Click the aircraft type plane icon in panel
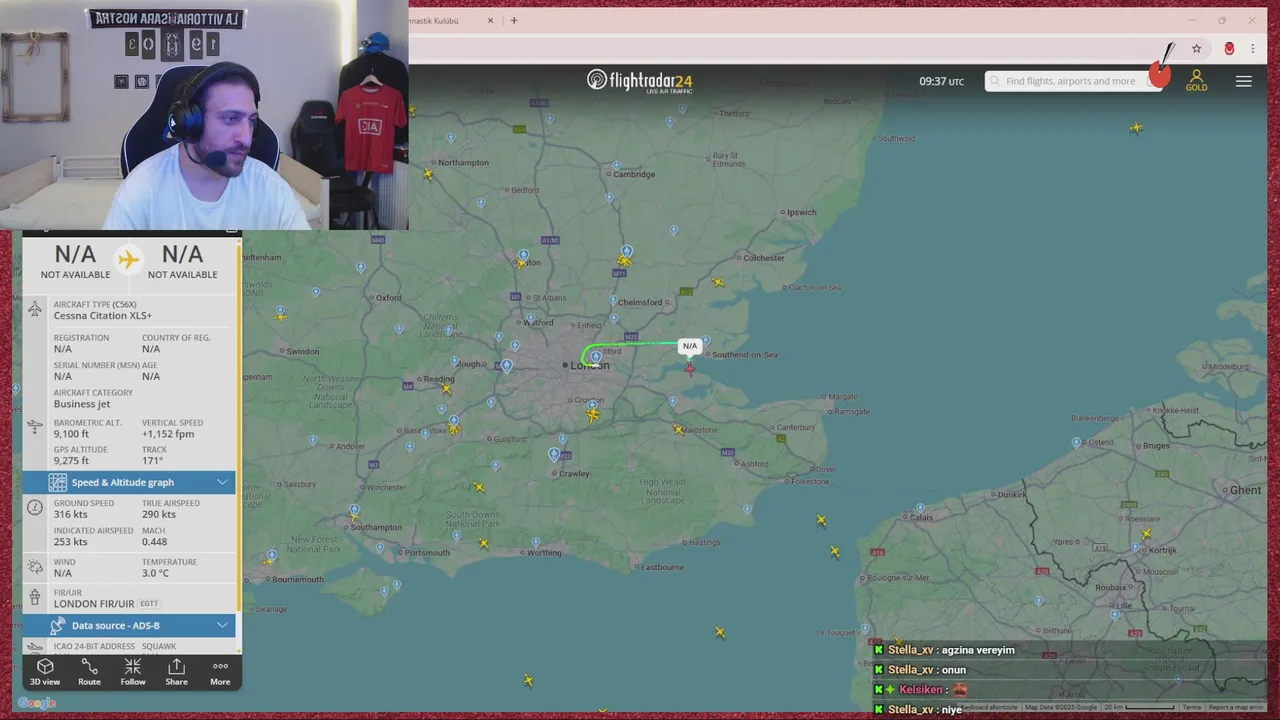1280x720 pixels. pos(35,310)
